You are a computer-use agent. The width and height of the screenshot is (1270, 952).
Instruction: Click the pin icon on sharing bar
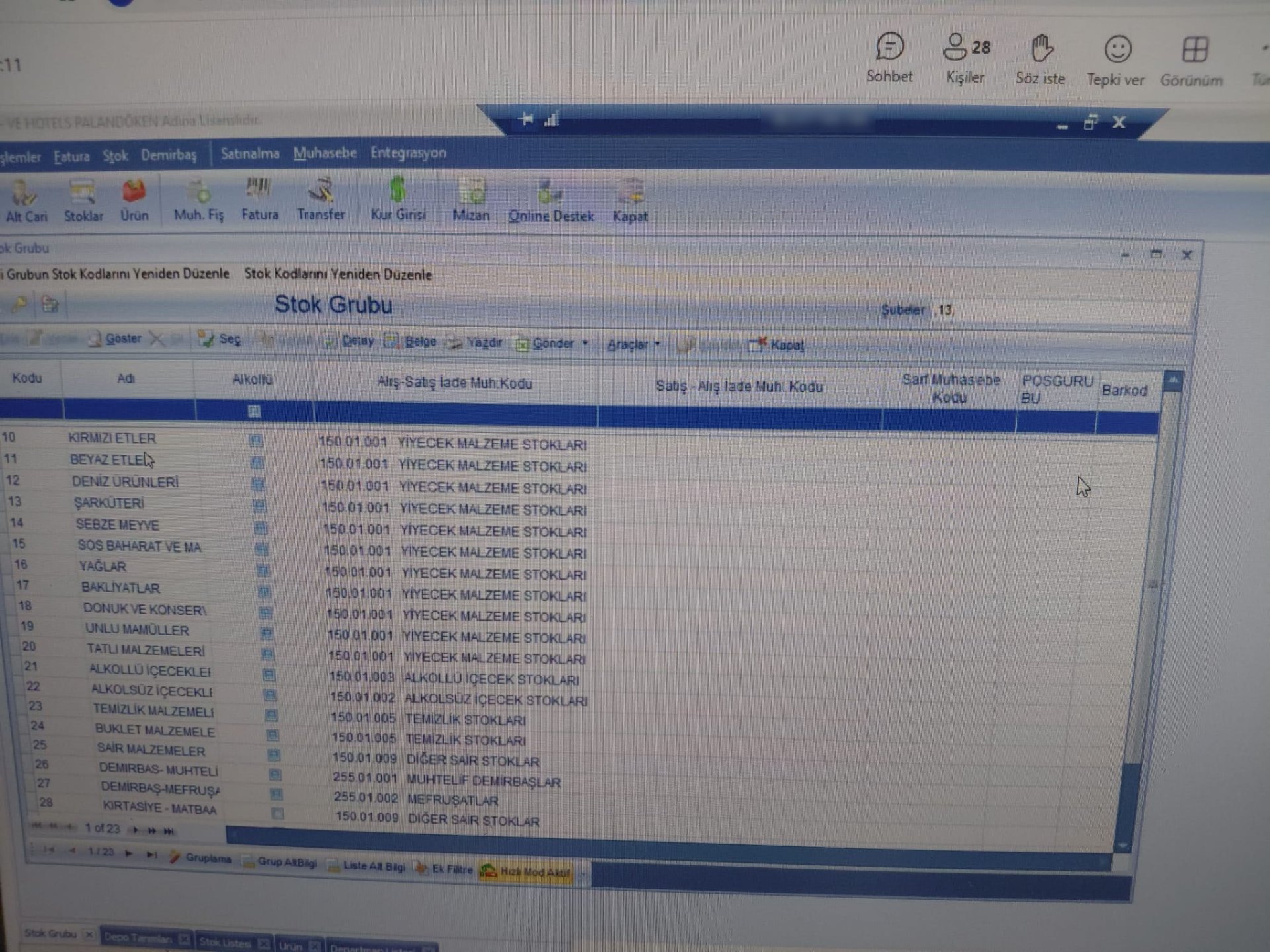pyautogui.click(x=527, y=119)
